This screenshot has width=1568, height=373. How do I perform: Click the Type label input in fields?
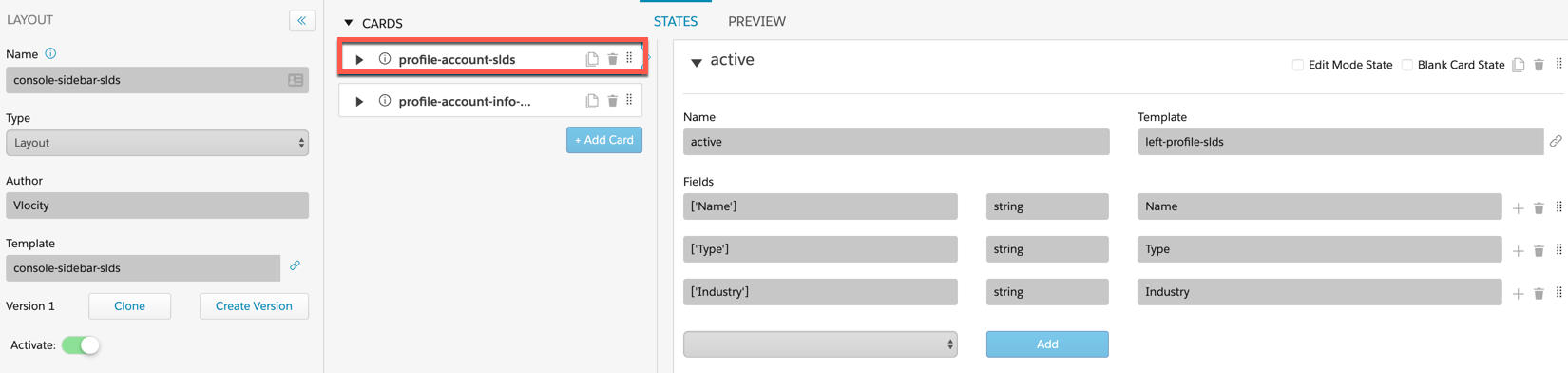1319,249
